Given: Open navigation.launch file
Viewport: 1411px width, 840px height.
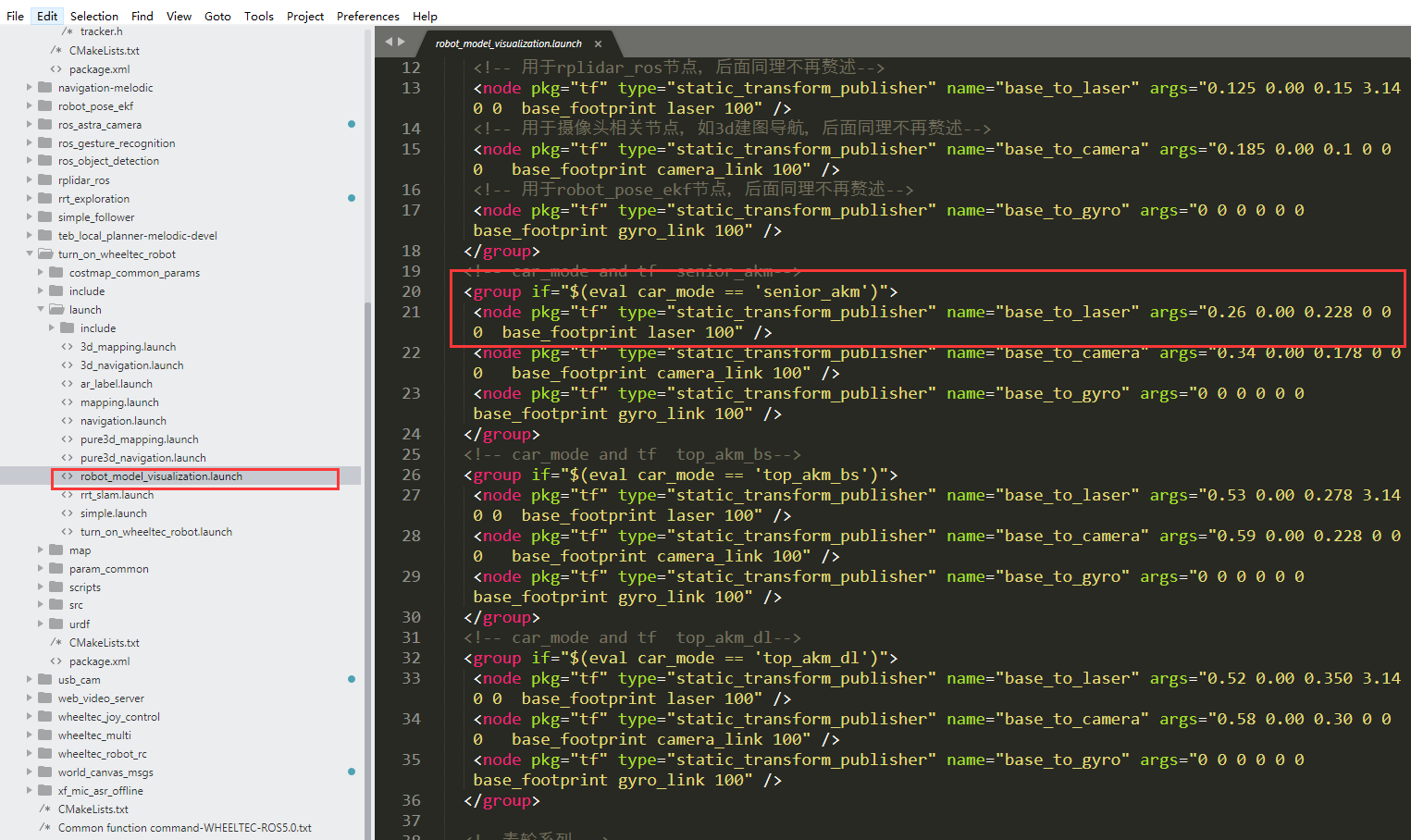Looking at the screenshot, I should point(123,421).
